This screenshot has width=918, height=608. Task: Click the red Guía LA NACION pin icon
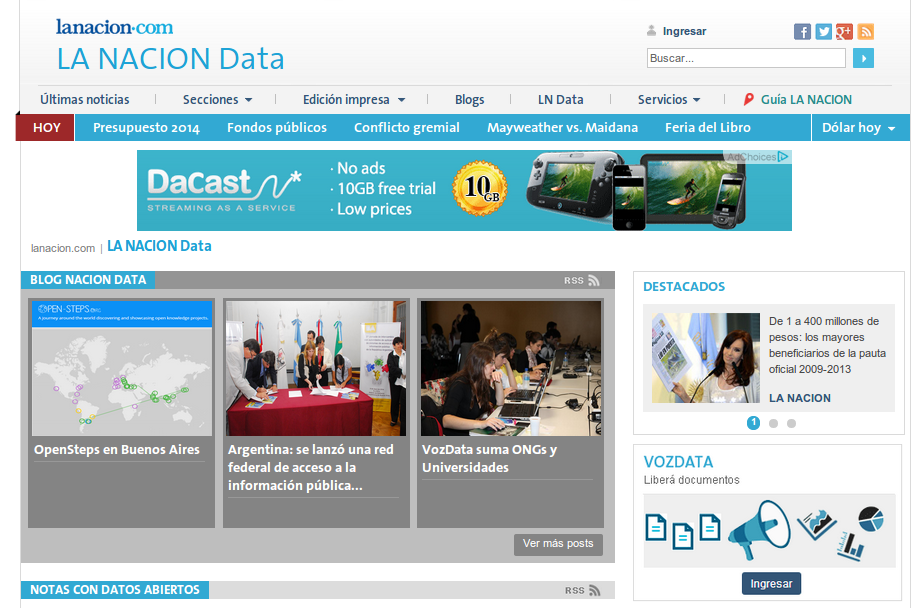pyautogui.click(x=748, y=99)
